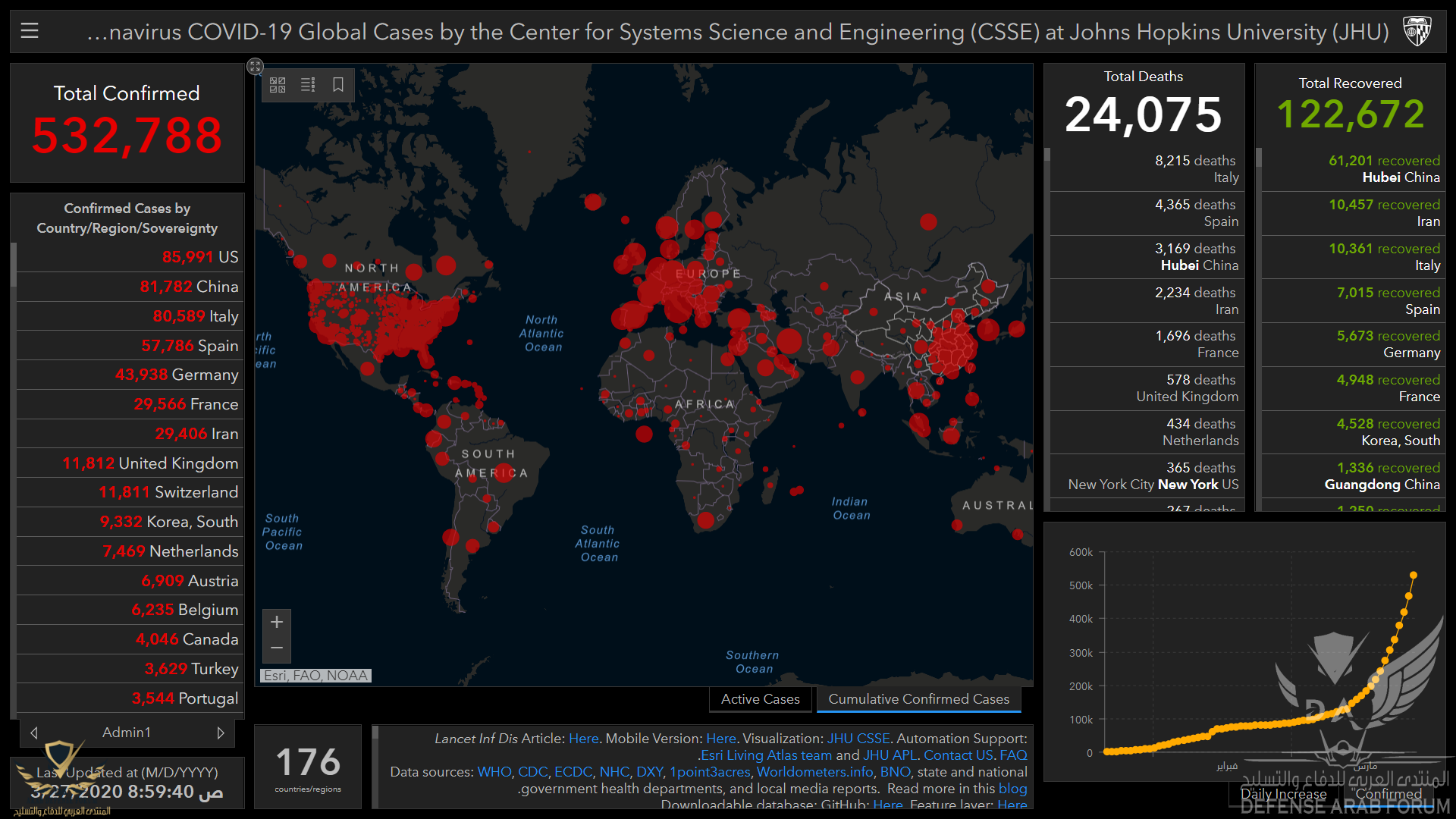Open the NHC data source link

(x=614, y=772)
